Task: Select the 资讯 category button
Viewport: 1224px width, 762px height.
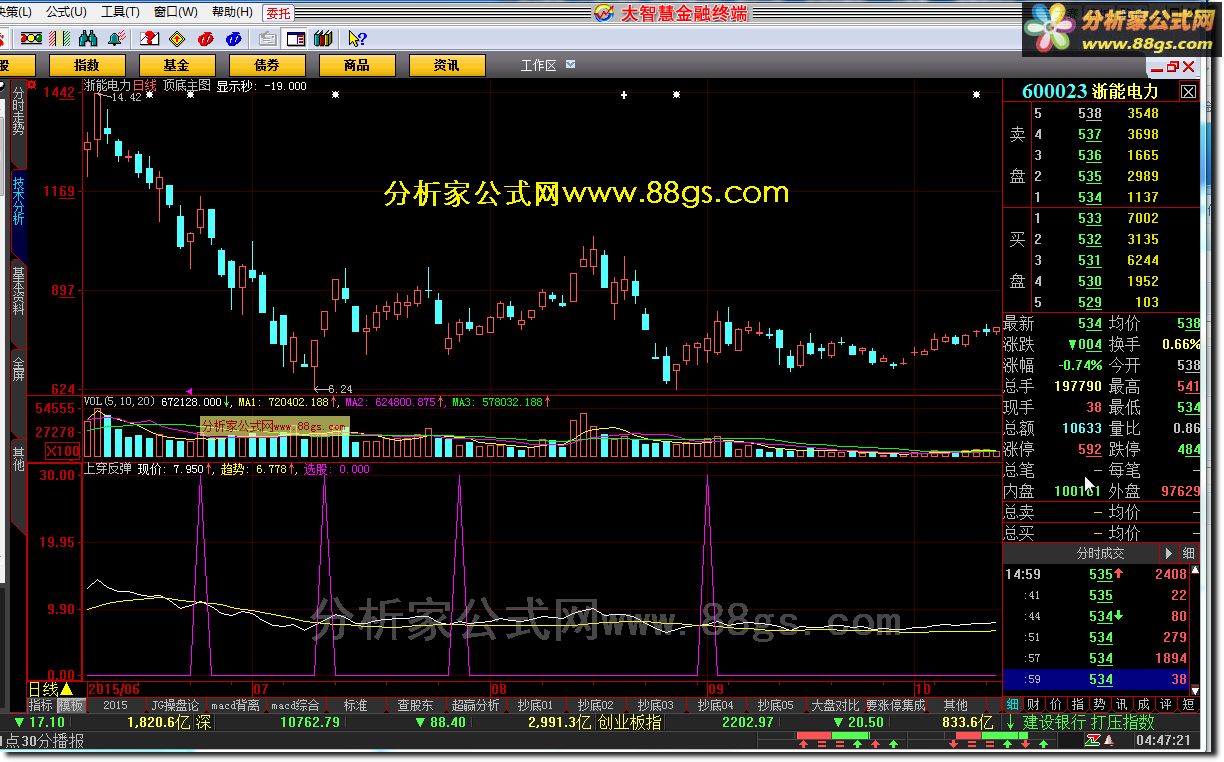Action: 447,65
